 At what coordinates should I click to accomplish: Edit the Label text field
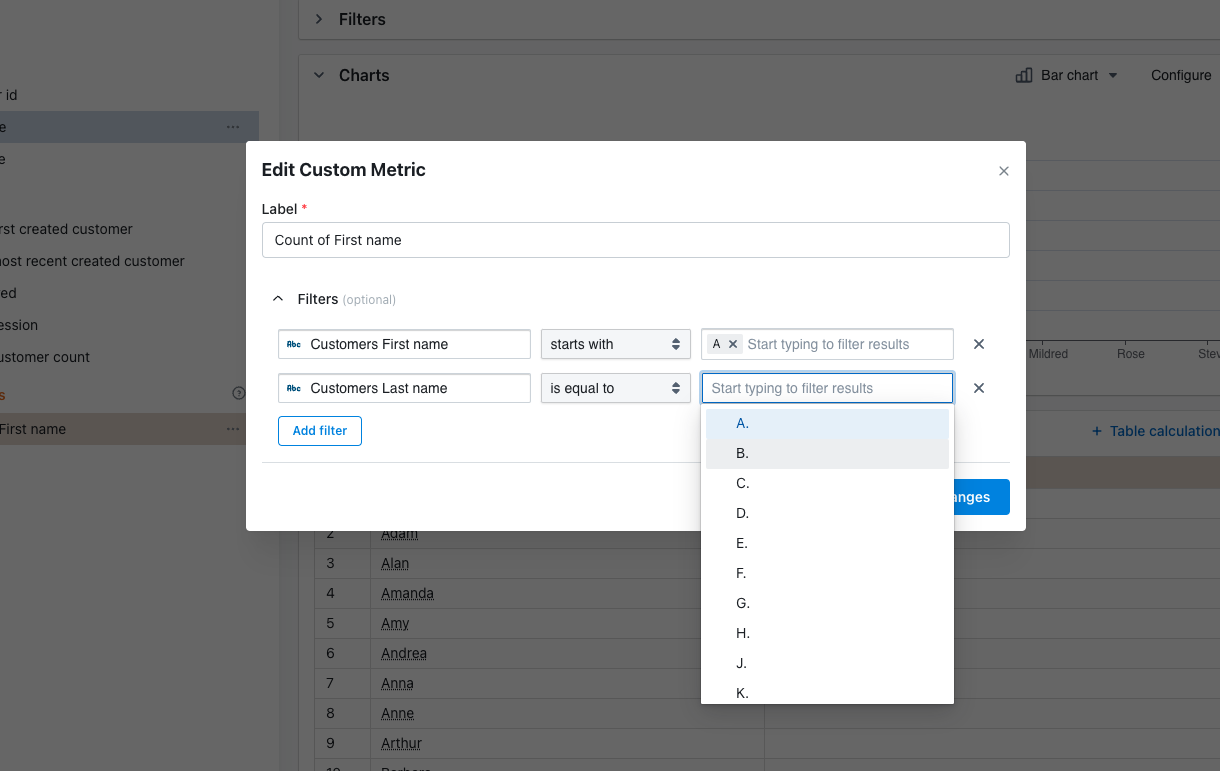[635, 240]
